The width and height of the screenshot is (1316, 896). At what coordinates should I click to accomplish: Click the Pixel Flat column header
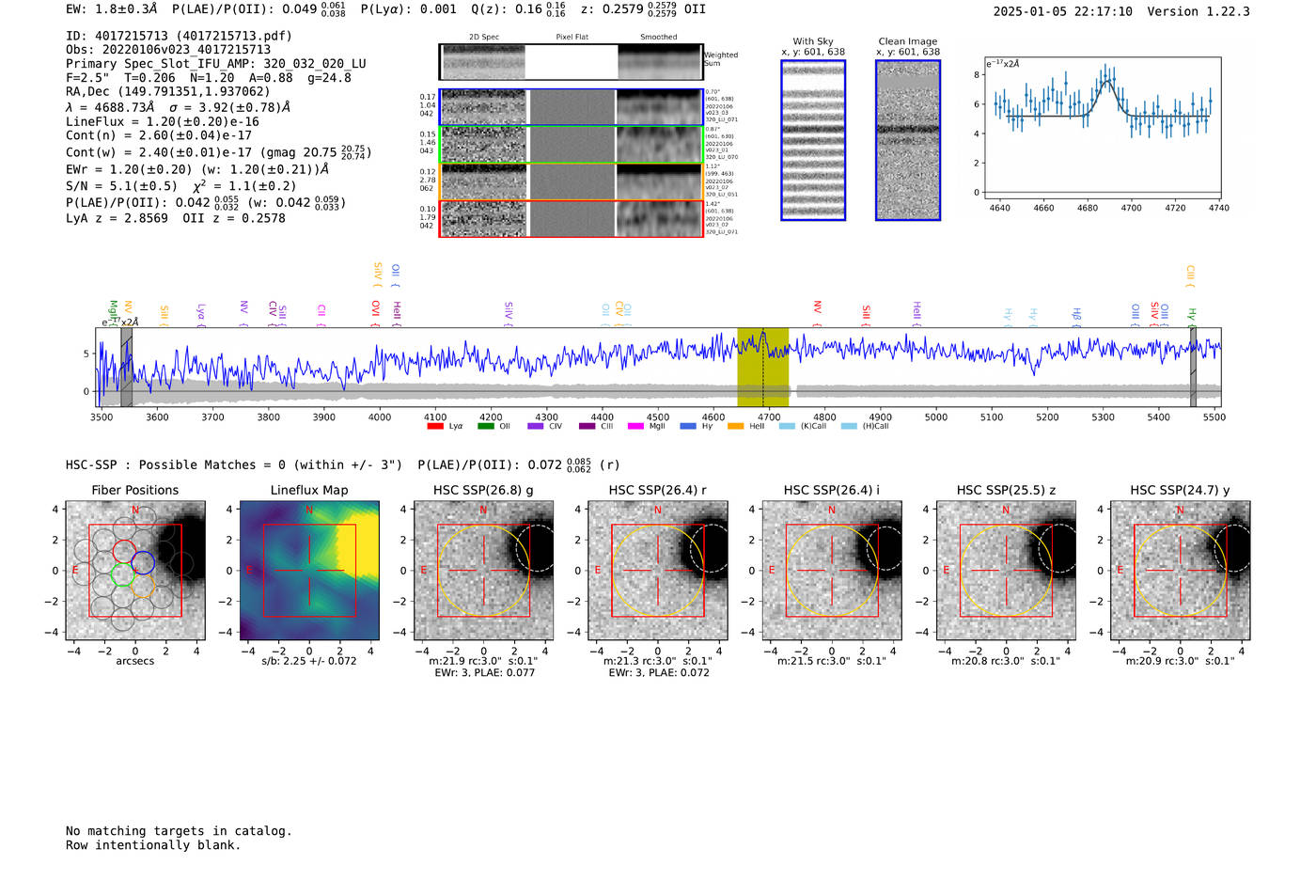coord(572,38)
